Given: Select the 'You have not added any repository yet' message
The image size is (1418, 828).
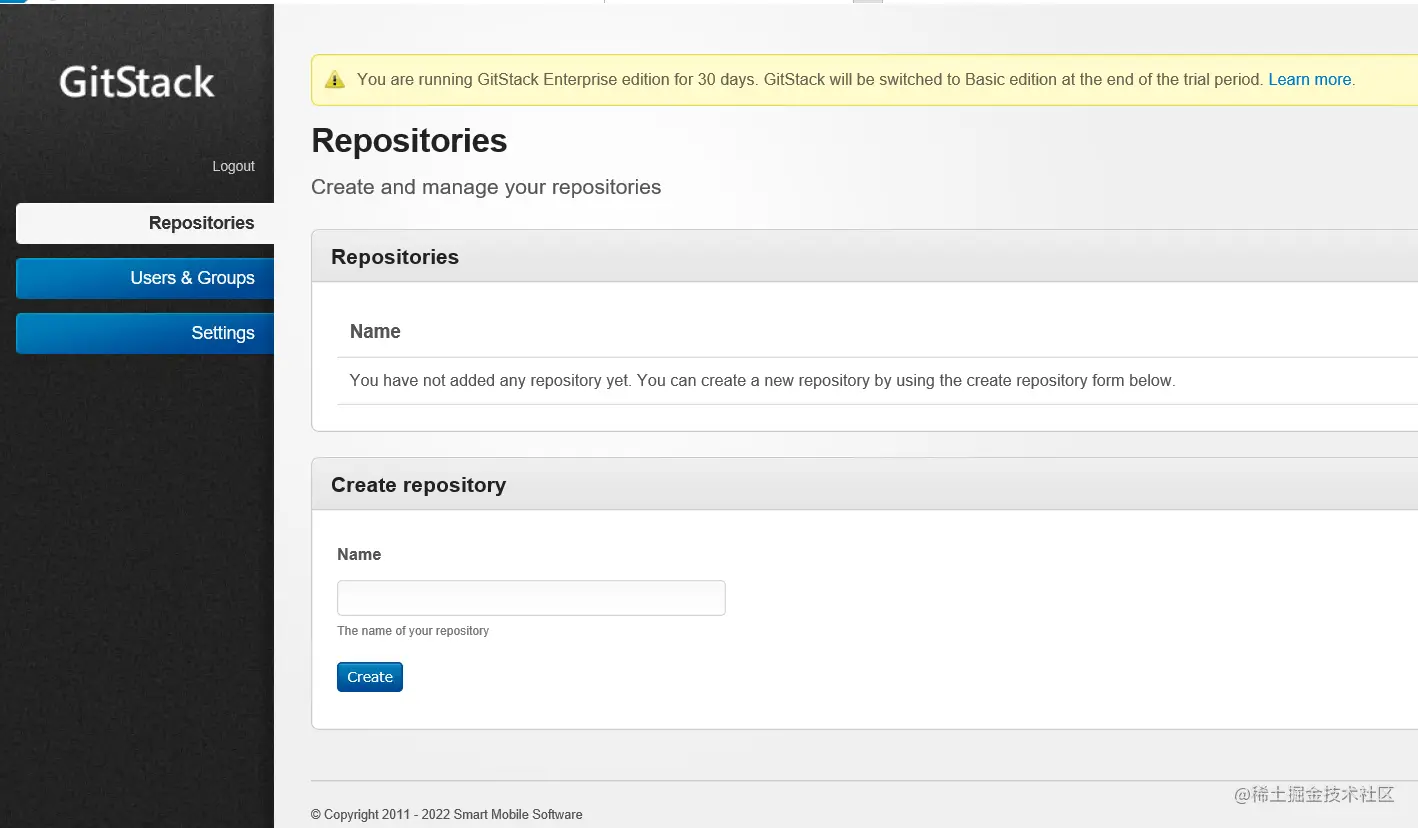Looking at the screenshot, I should tap(762, 381).
